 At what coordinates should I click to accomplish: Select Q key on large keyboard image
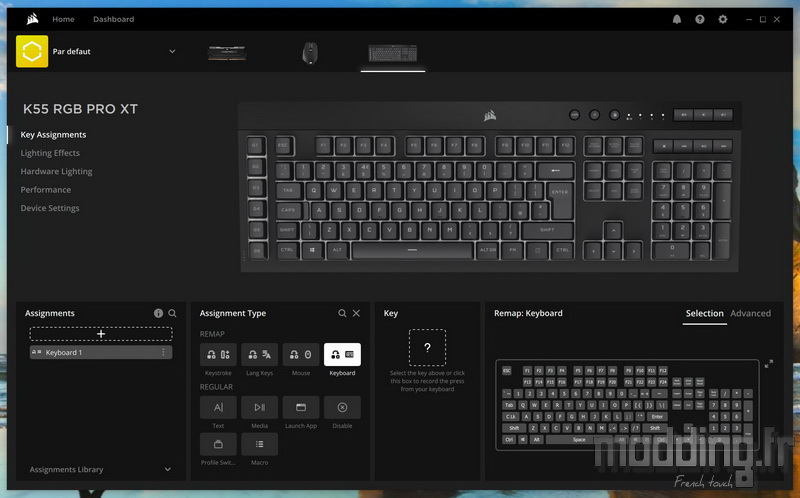click(314, 190)
